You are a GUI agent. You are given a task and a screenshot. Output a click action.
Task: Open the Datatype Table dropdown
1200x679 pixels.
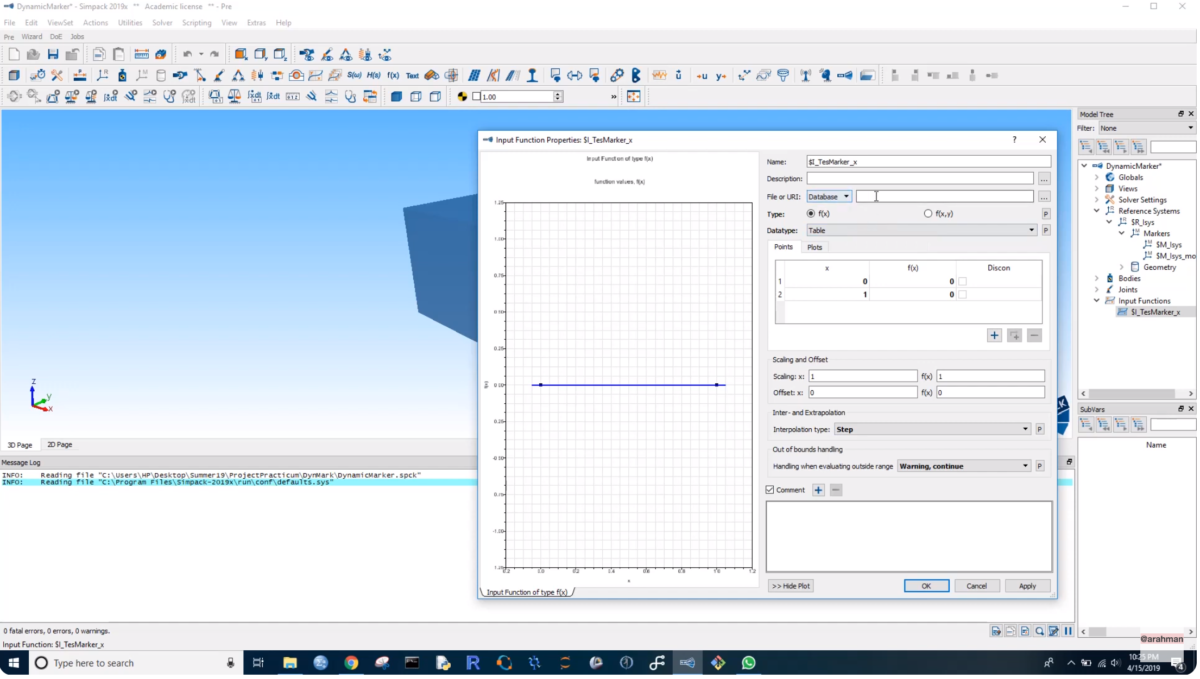tap(921, 230)
